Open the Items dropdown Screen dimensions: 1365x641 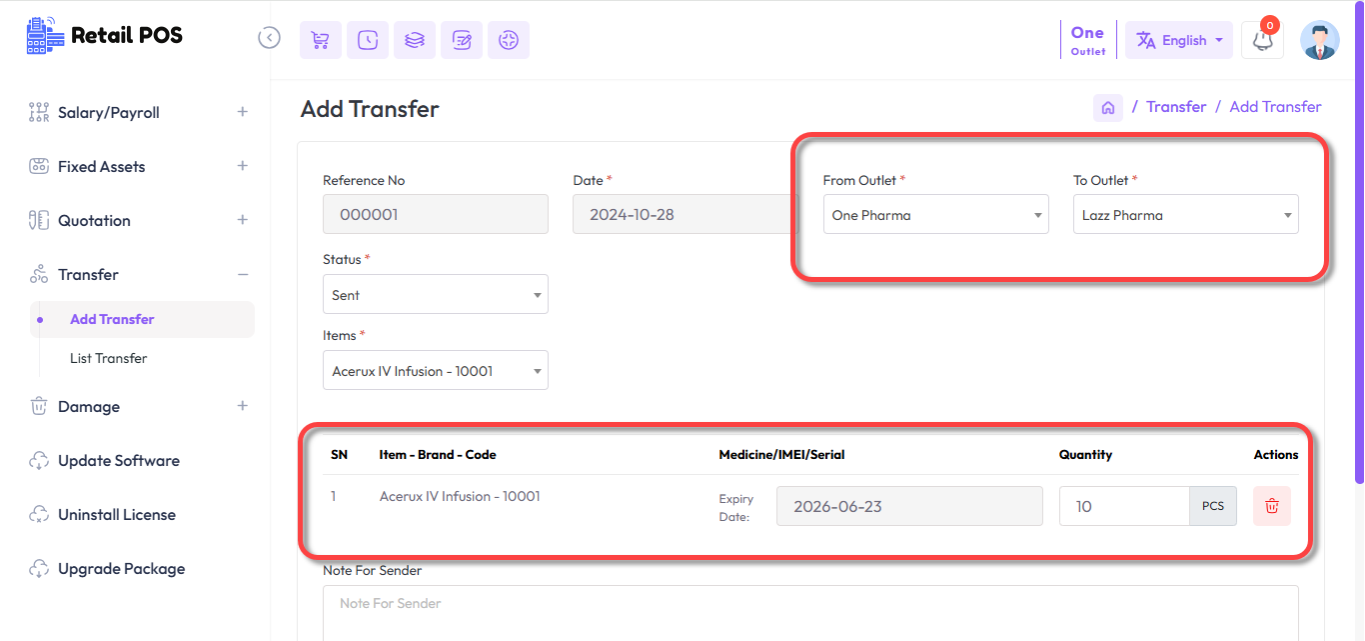pyautogui.click(x=435, y=371)
